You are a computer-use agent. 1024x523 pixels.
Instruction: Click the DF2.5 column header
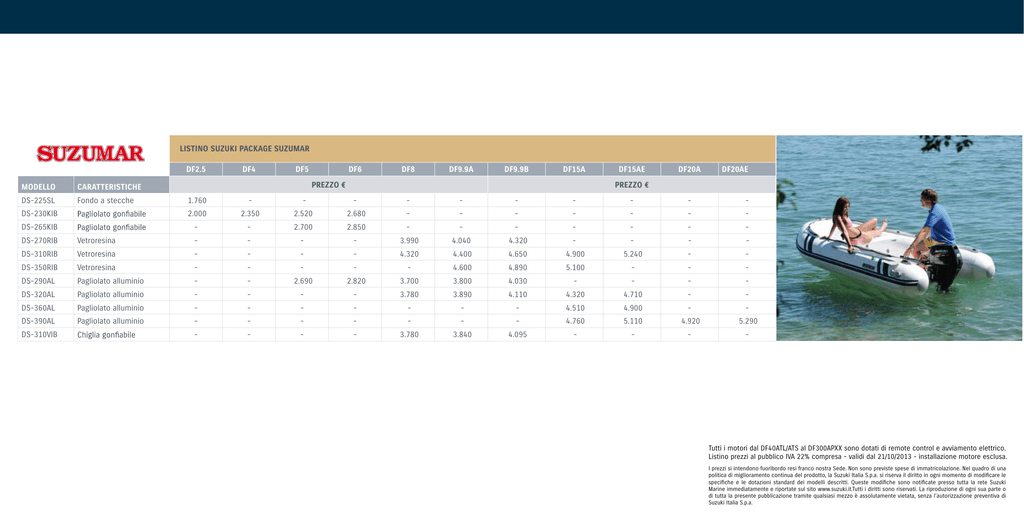tap(196, 169)
